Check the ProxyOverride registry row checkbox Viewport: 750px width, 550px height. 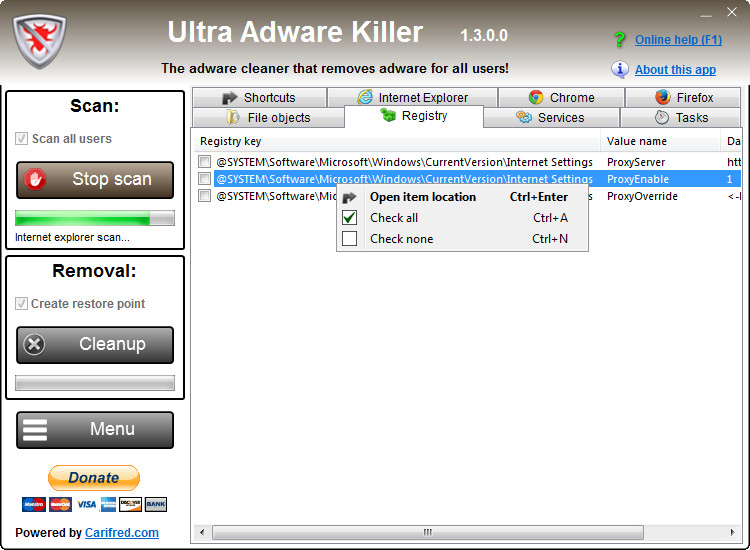coord(204,196)
